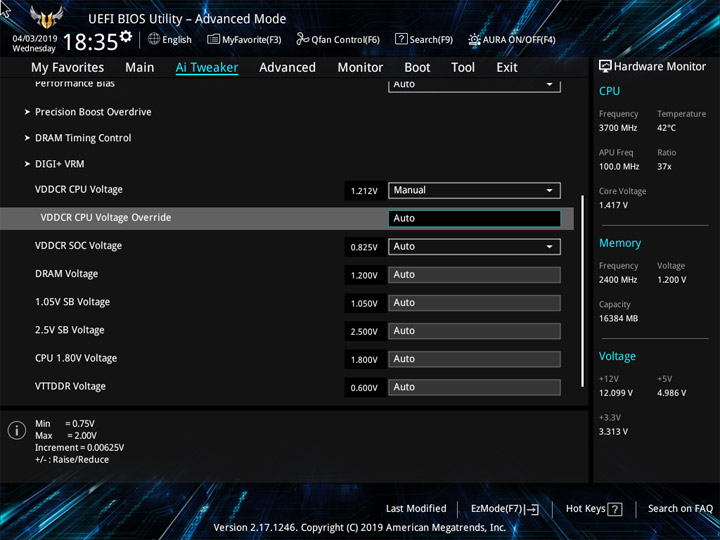Open MyFavorite(F3) list icon
Viewport: 720px width, 540px height.
click(x=213, y=39)
